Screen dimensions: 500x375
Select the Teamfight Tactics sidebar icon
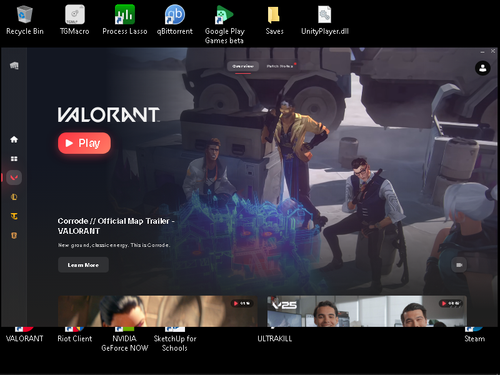click(14, 216)
